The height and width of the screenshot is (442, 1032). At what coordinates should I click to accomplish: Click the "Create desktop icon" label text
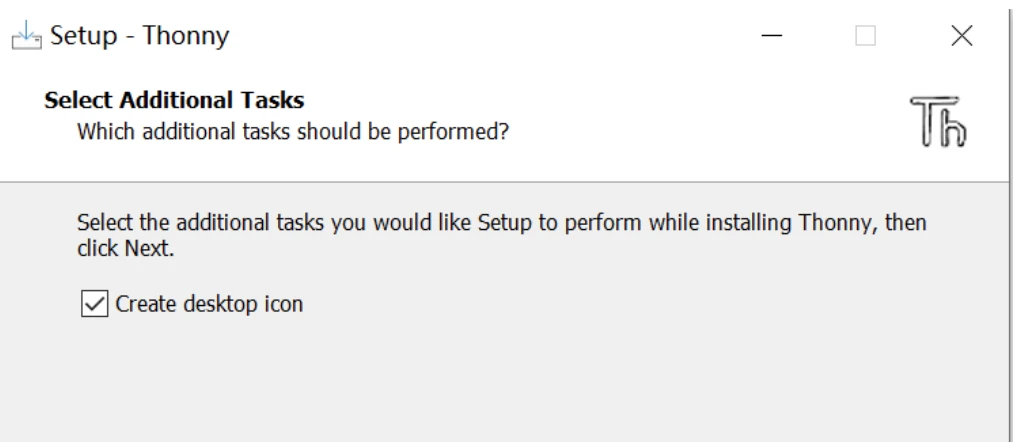tap(209, 304)
